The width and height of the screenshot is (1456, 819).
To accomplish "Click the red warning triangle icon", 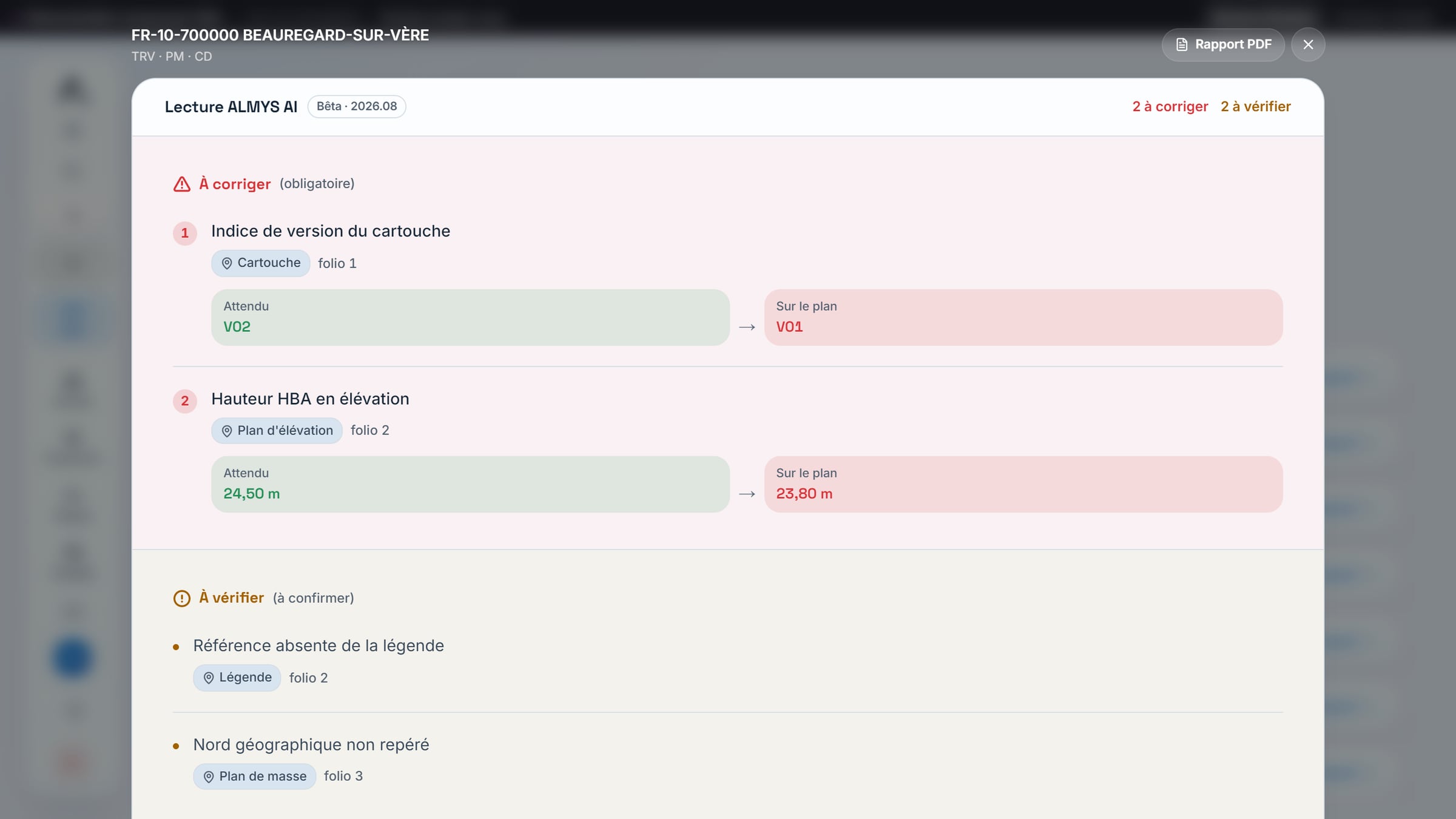I will 182,184.
